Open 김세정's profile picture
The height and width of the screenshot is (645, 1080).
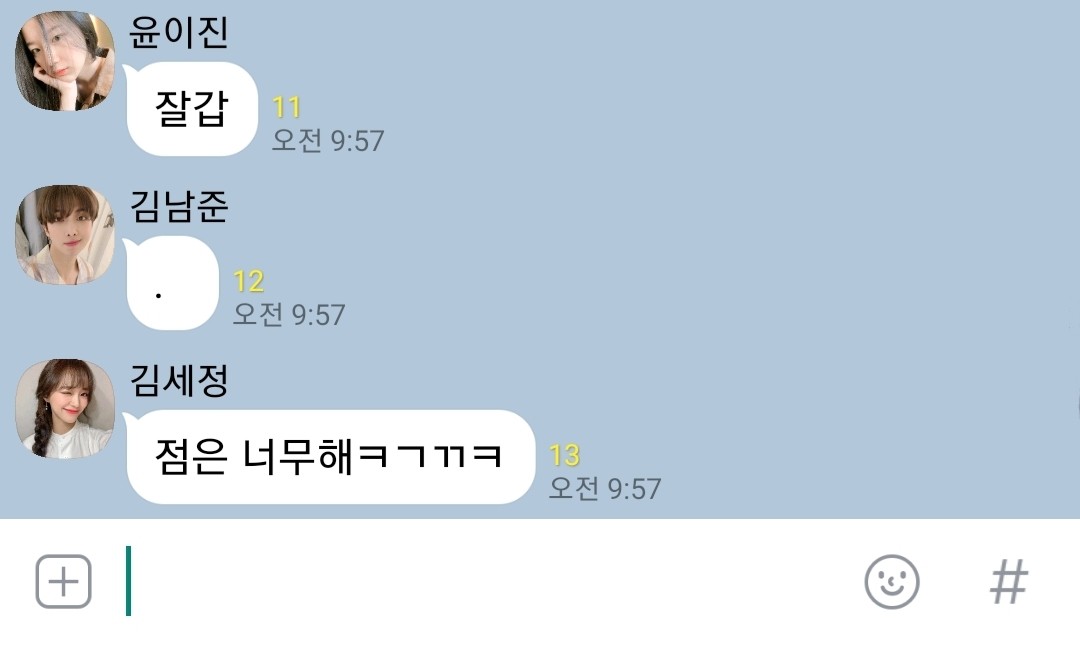pos(65,409)
